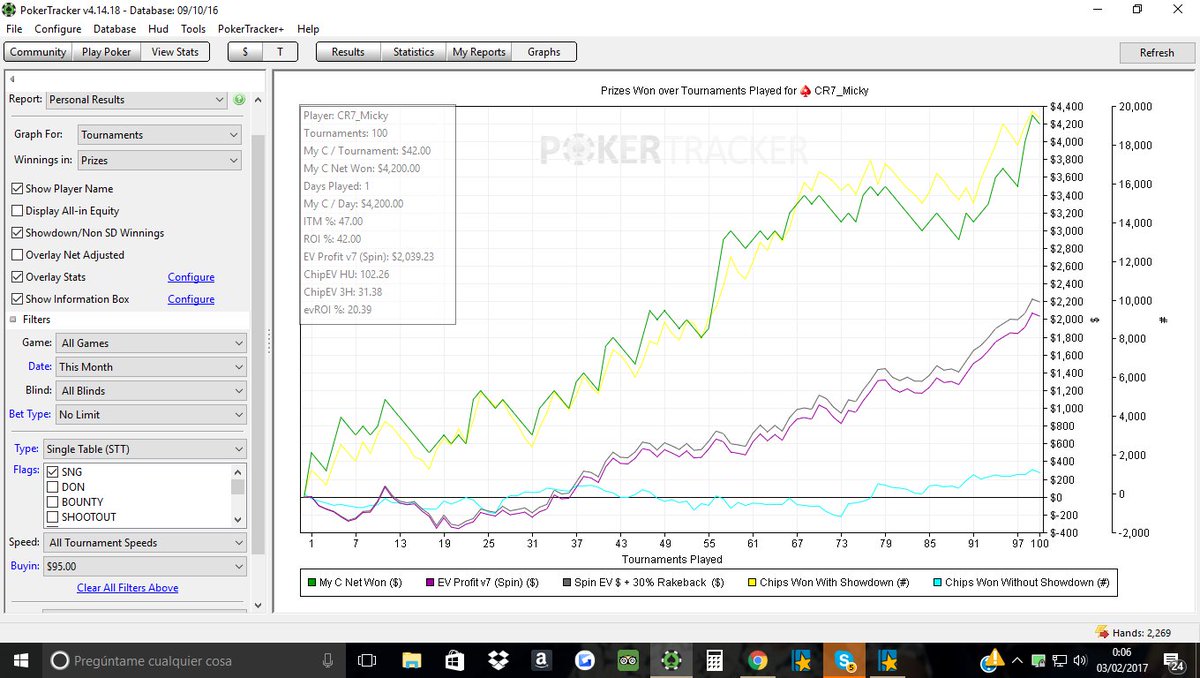Open the Skype taskbar icon
Viewport: 1200px width, 678px height.
844,660
